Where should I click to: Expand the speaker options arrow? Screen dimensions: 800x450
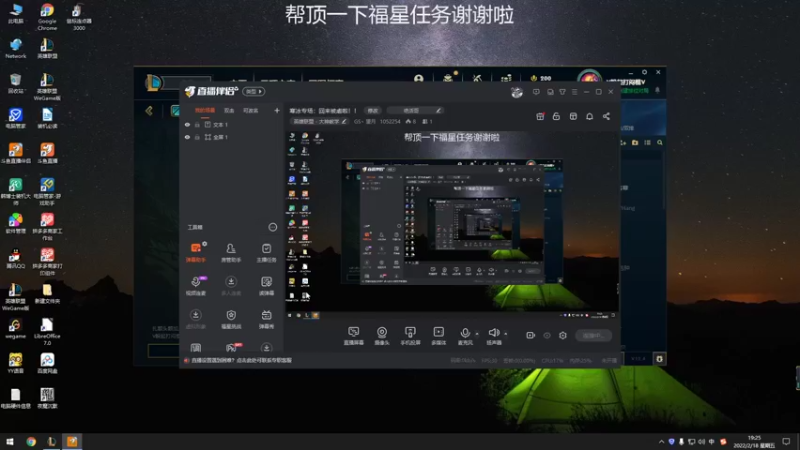click(506, 334)
